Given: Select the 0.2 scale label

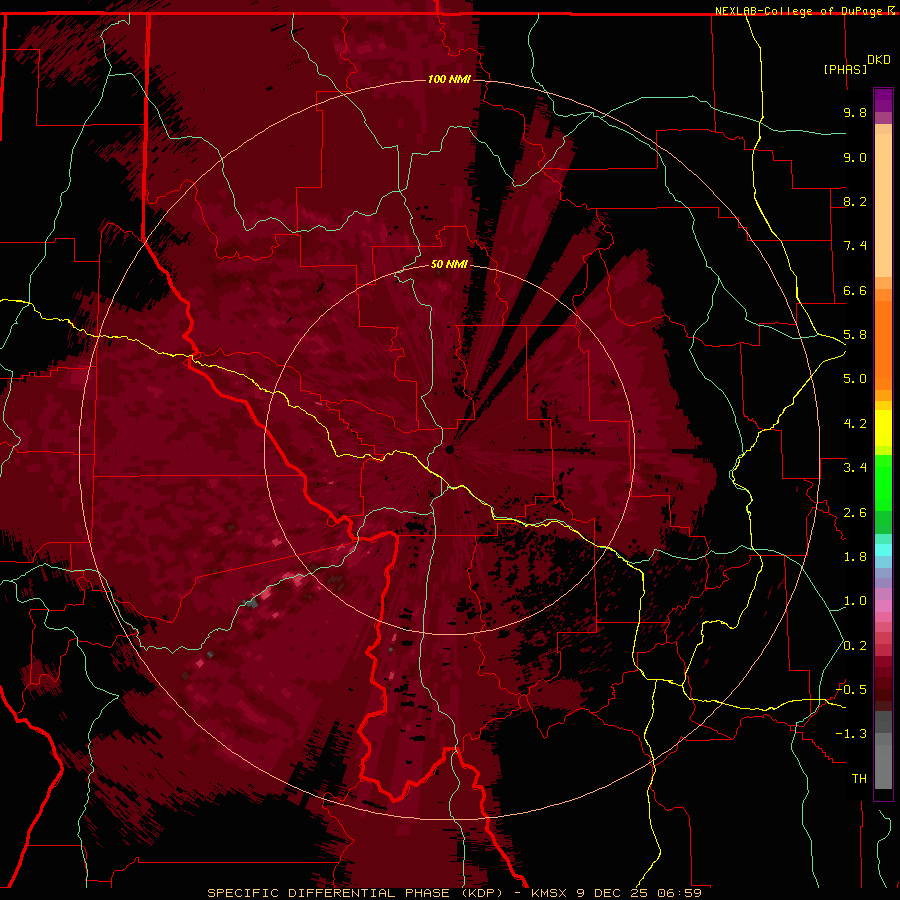Looking at the screenshot, I should tap(855, 646).
